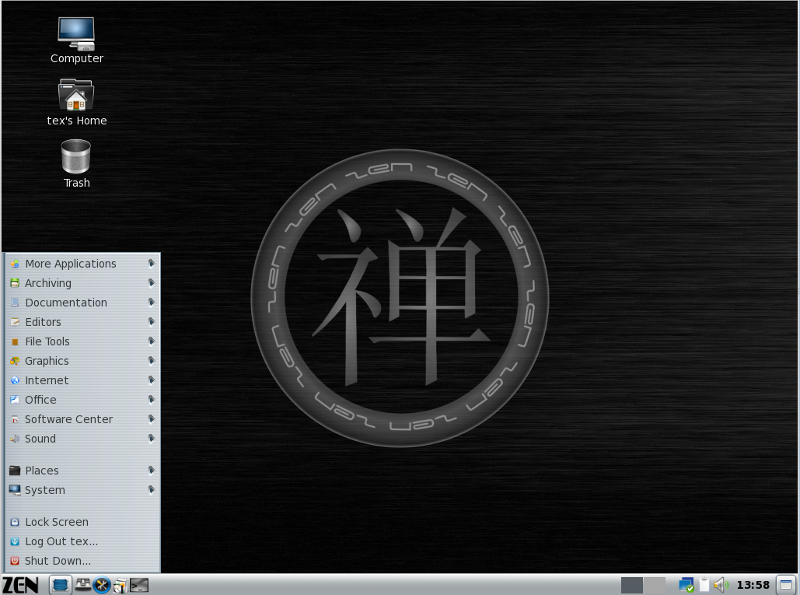Click the red Shut Down power icon

pyautogui.click(x=15, y=561)
